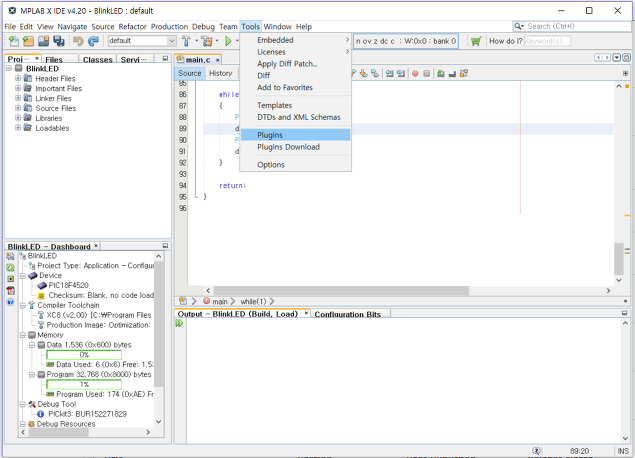This screenshot has width=635, height=458.
Task: Click main in the breadcrumb bar
Action: click(x=219, y=302)
